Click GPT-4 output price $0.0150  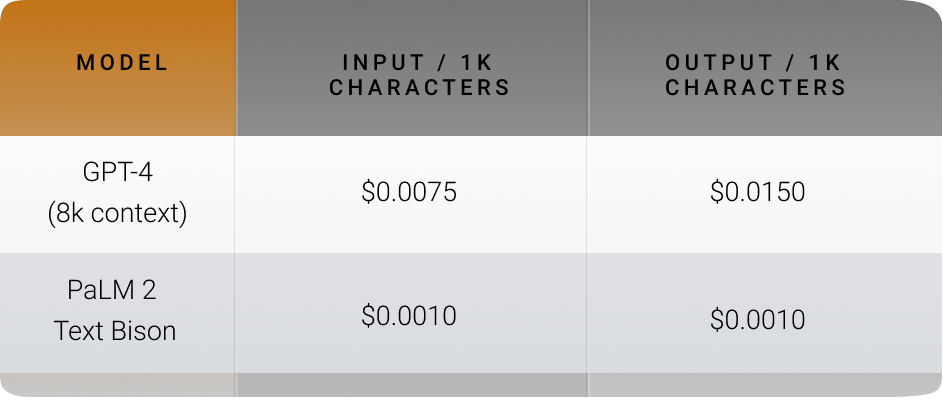click(757, 192)
